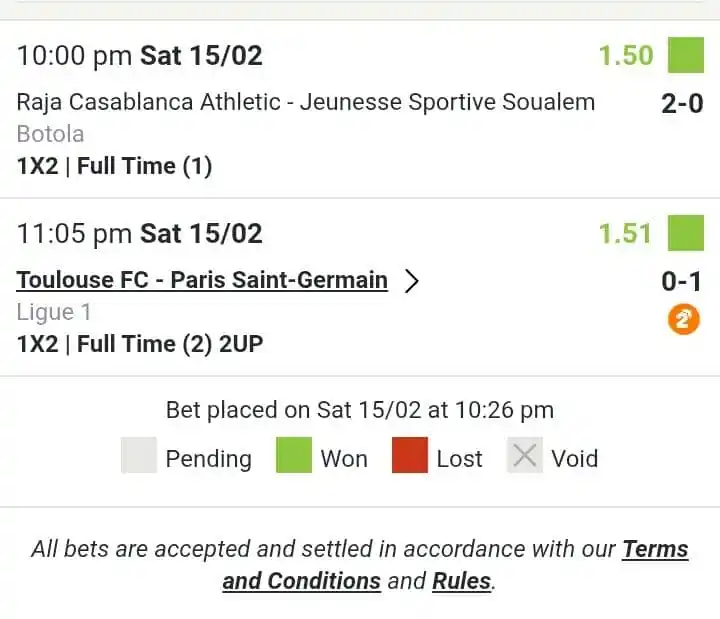This screenshot has width=720, height=619.
Task: Open the Rules link
Action: (x=463, y=581)
